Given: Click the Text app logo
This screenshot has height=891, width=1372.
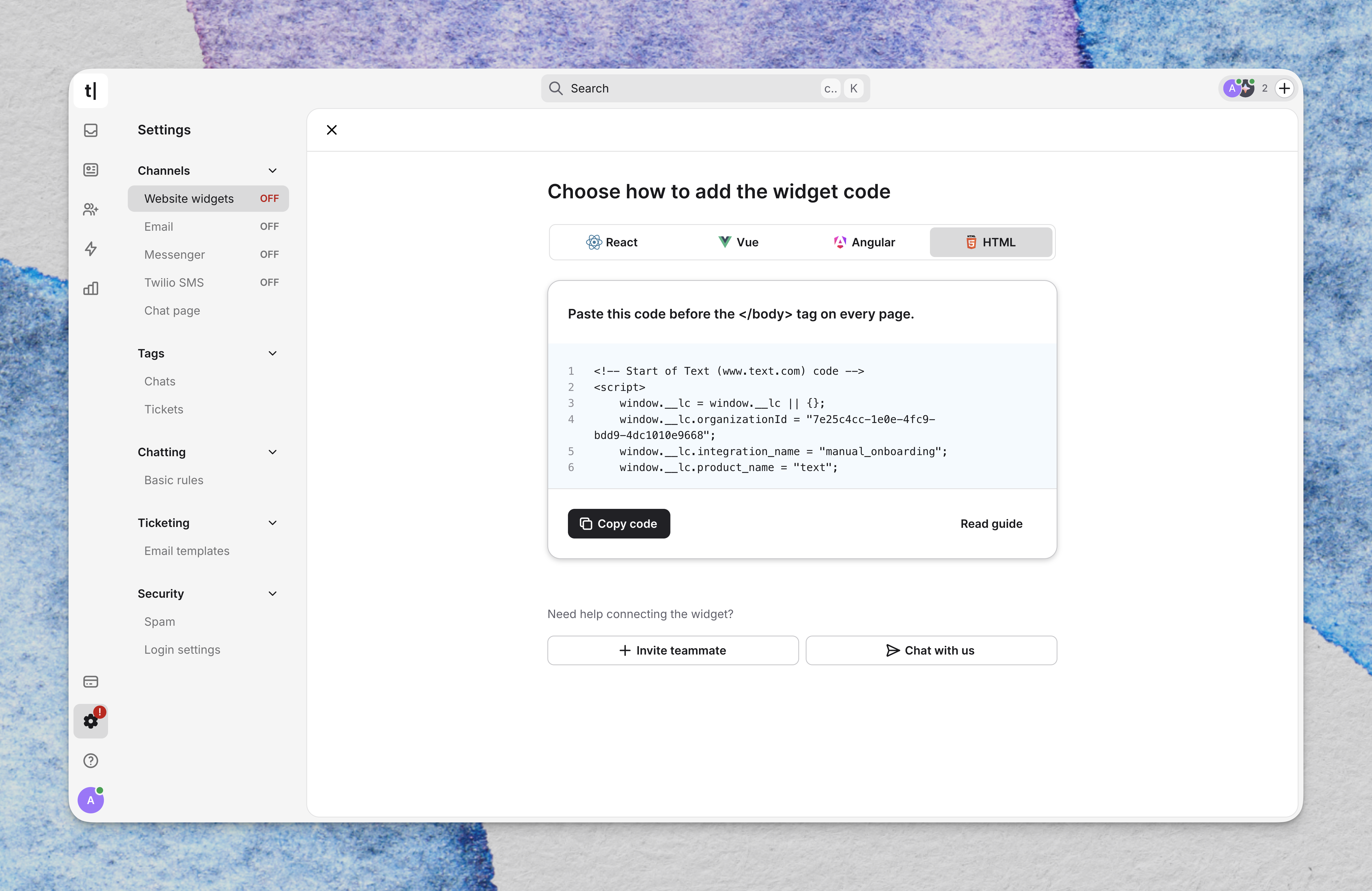Looking at the screenshot, I should 90,91.
